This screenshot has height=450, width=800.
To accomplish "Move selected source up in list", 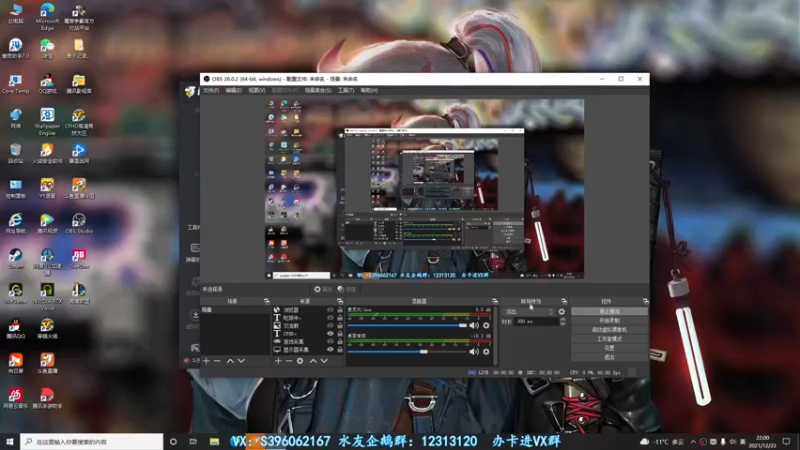I will pos(313,361).
